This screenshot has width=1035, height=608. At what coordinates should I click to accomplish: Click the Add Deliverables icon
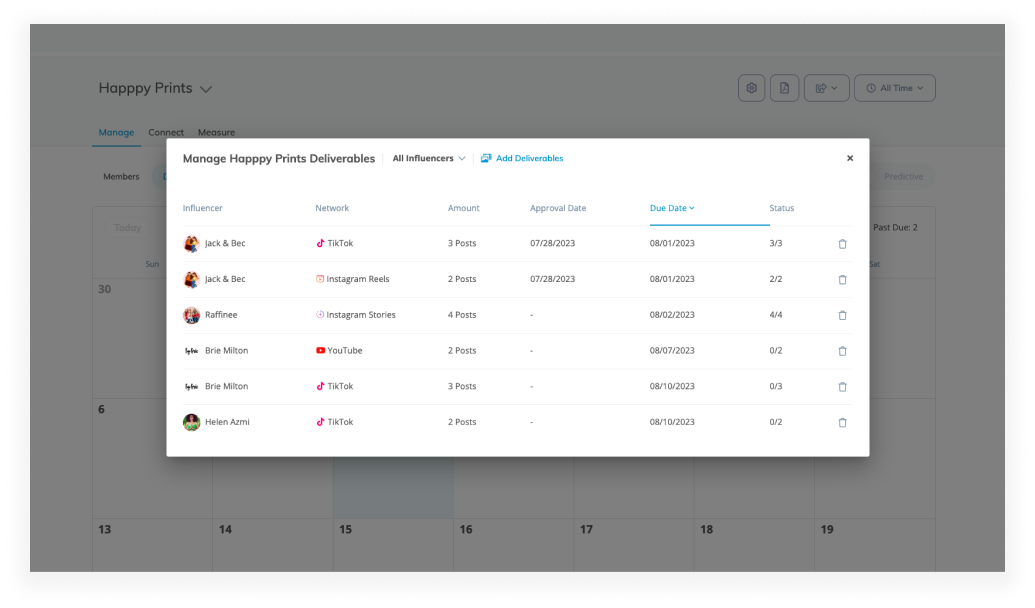486,158
